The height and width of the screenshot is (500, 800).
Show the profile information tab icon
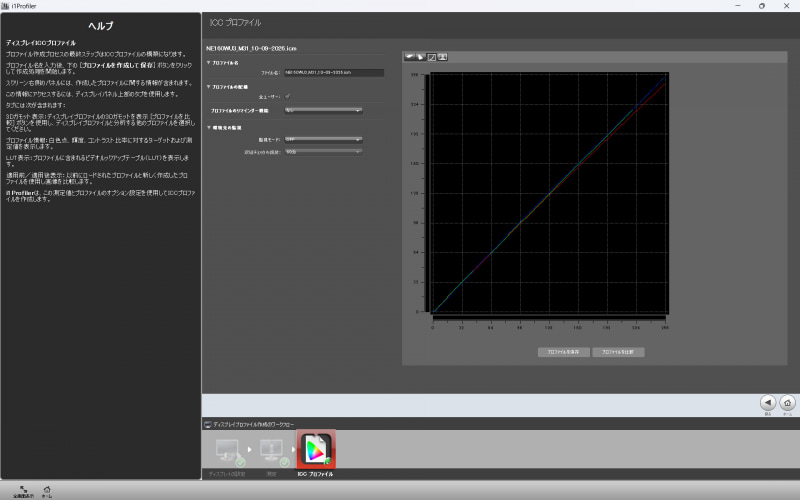pyautogui.click(x=420, y=57)
